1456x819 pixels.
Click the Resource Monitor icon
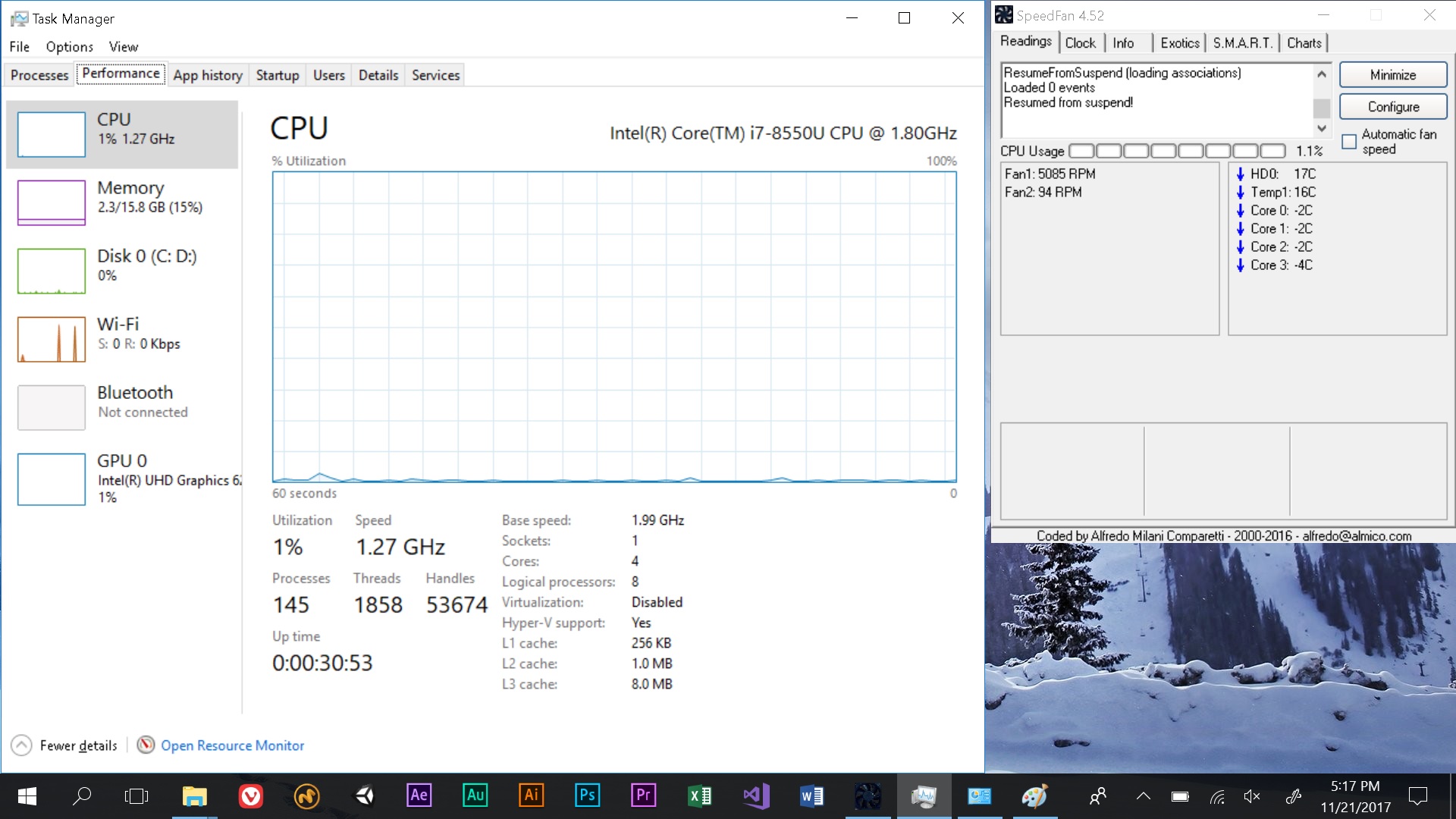pyautogui.click(x=146, y=745)
